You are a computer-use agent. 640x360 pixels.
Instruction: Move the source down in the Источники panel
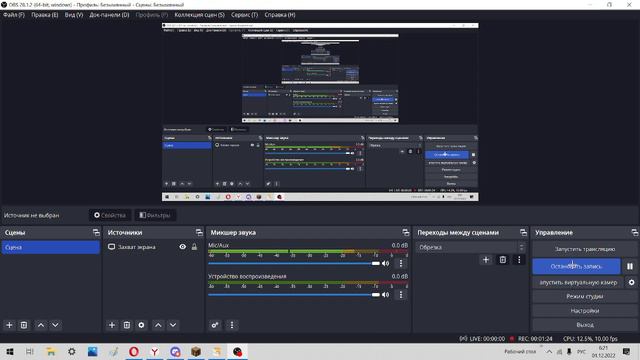tap(173, 325)
